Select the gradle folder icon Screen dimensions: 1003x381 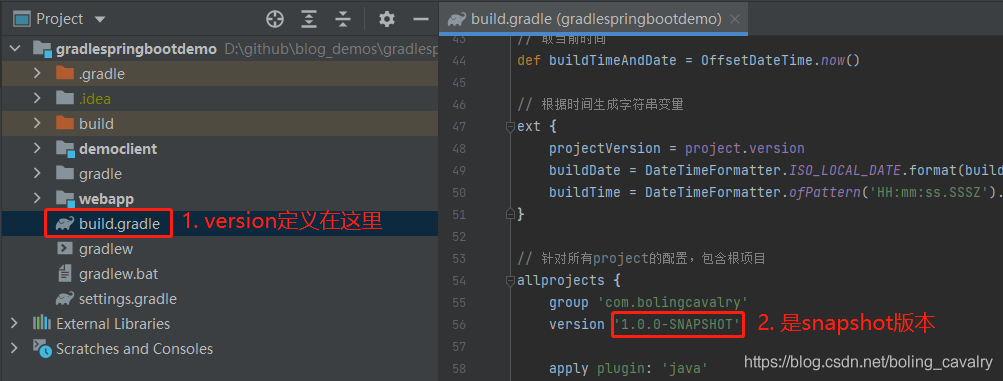pyautogui.click(x=65, y=173)
